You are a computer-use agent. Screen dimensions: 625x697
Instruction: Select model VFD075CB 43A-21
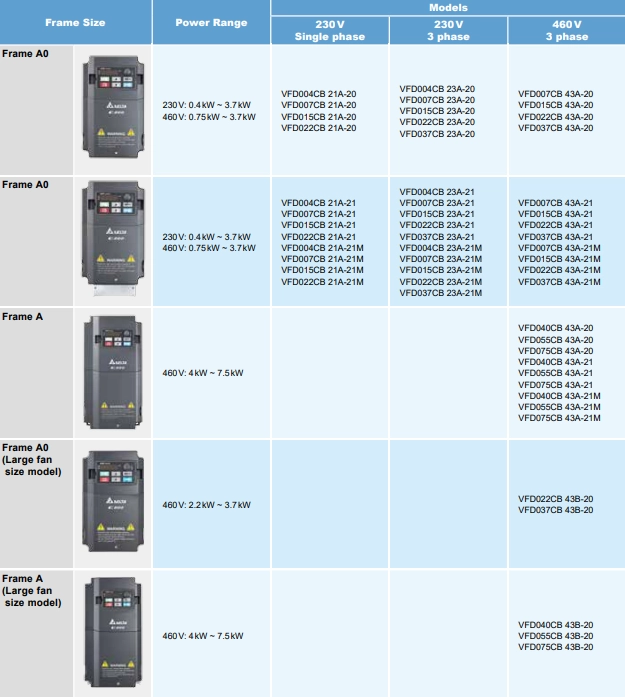555,385
